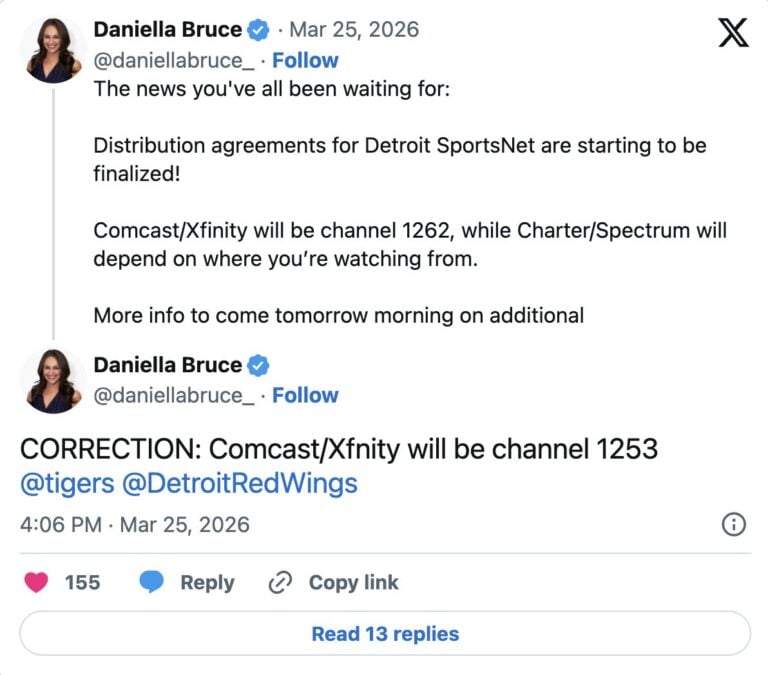768x675 pixels.
Task: Click Daniella Bruce name in top tweet
Action: tap(167, 30)
